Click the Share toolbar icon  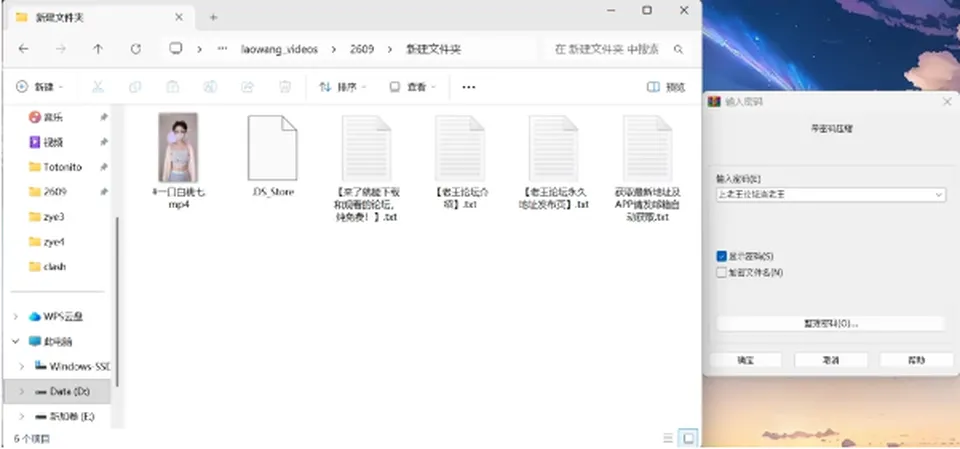[x=247, y=87]
